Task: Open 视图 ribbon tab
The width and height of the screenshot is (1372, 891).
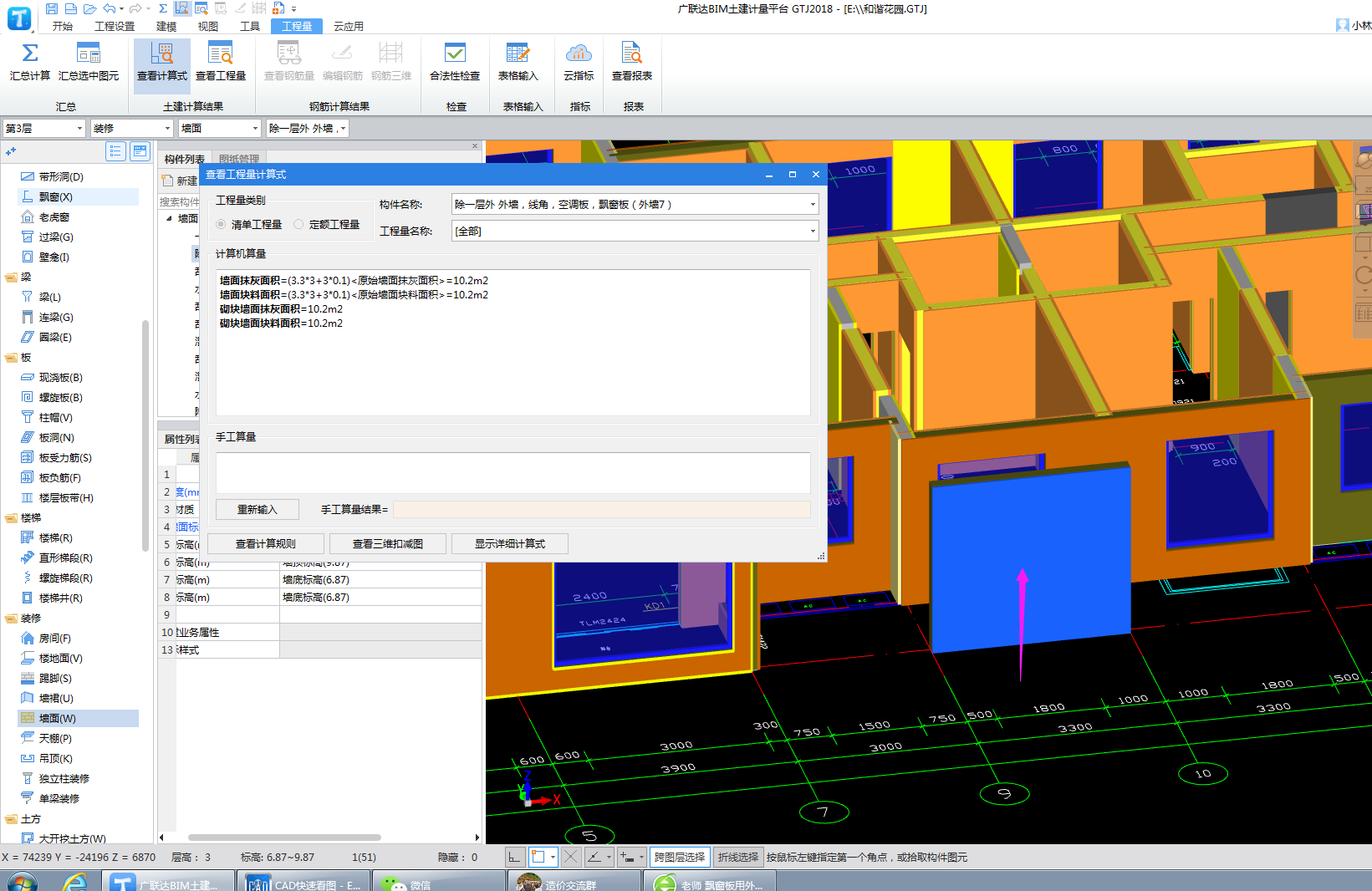Action: pos(208,27)
